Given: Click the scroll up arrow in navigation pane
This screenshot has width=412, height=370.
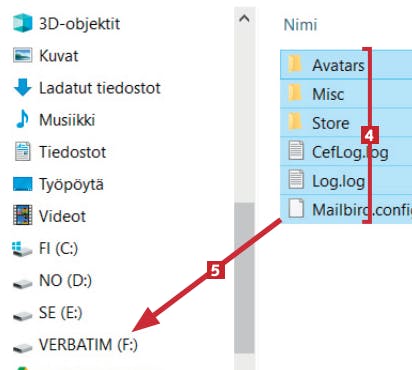Looking at the screenshot, I should [x=244, y=18].
